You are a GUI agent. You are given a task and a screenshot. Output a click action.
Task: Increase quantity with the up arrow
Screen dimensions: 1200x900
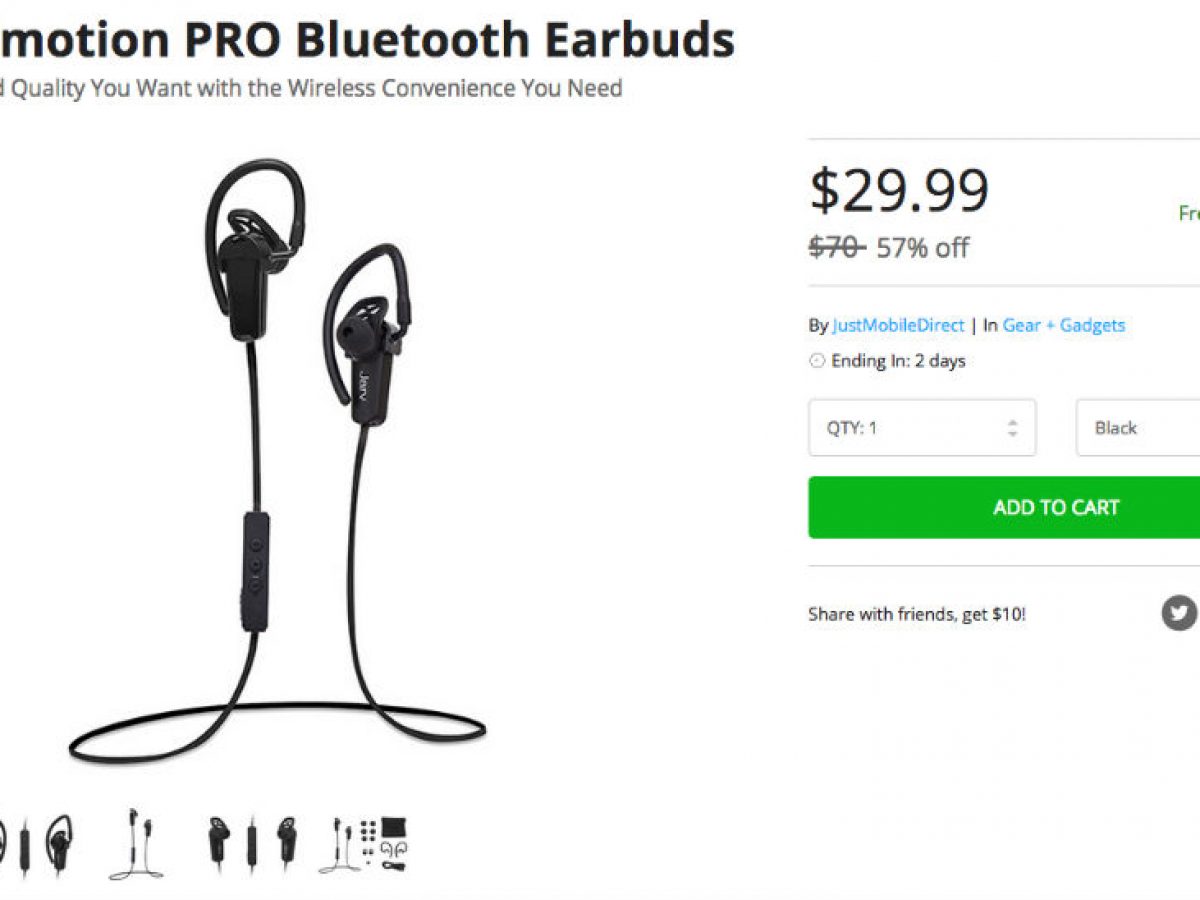click(x=1012, y=421)
